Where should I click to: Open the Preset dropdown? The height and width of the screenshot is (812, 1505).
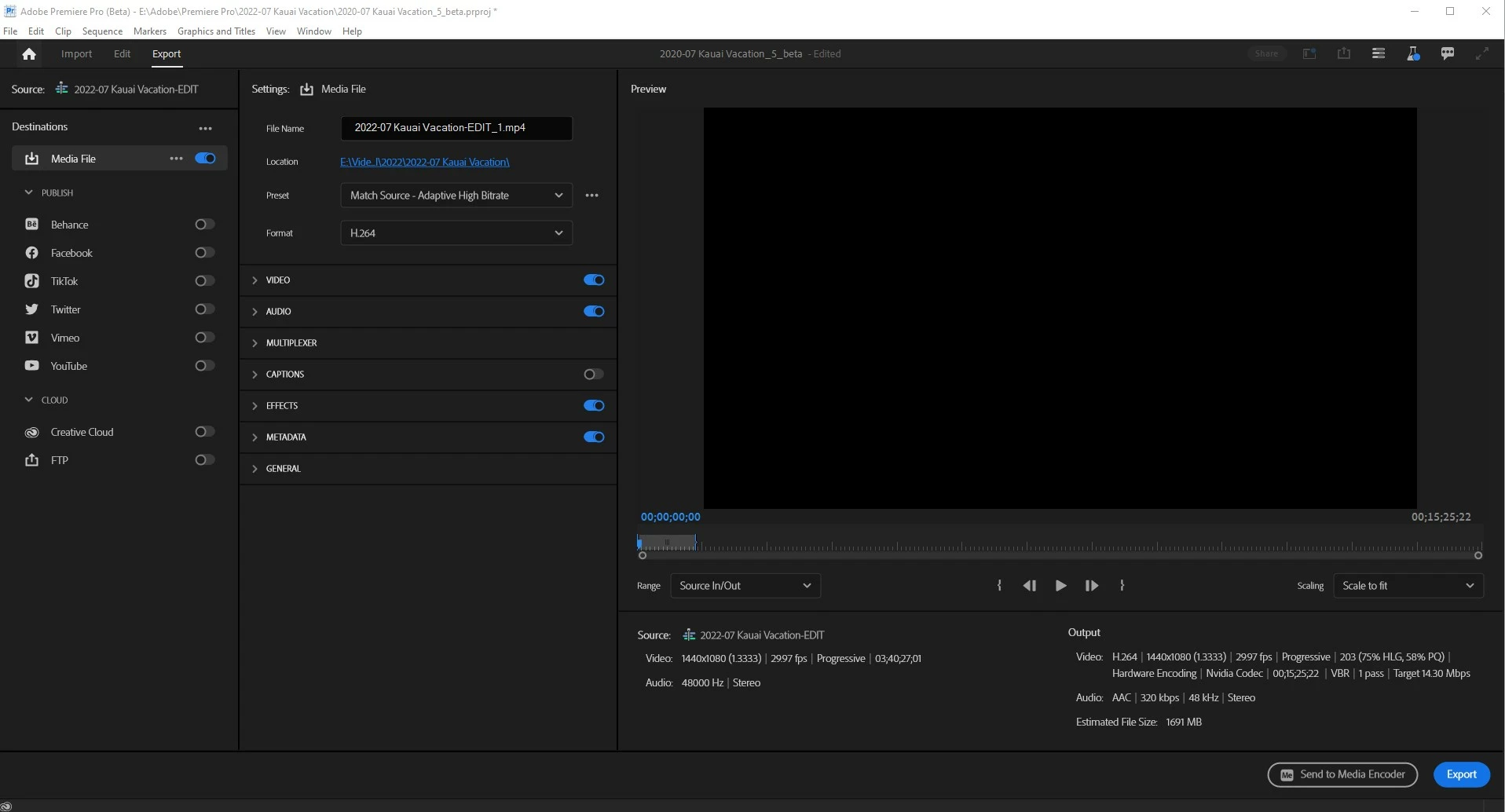point(456,196)
